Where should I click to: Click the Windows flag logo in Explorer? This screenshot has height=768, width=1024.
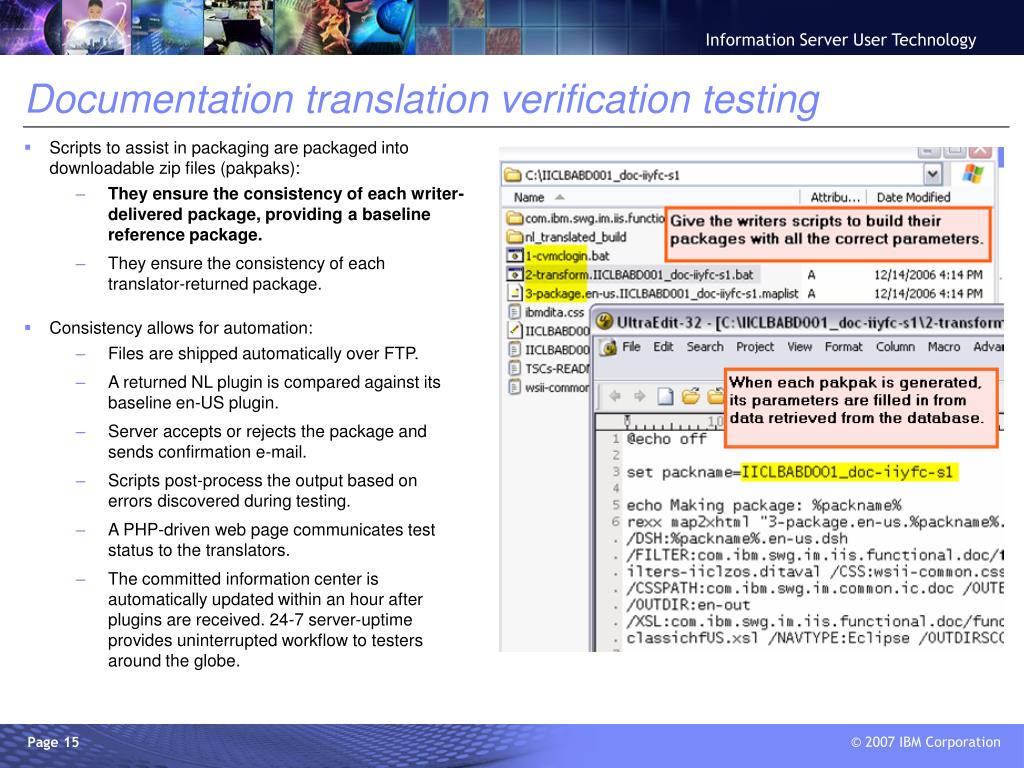(x=972, y=174)
